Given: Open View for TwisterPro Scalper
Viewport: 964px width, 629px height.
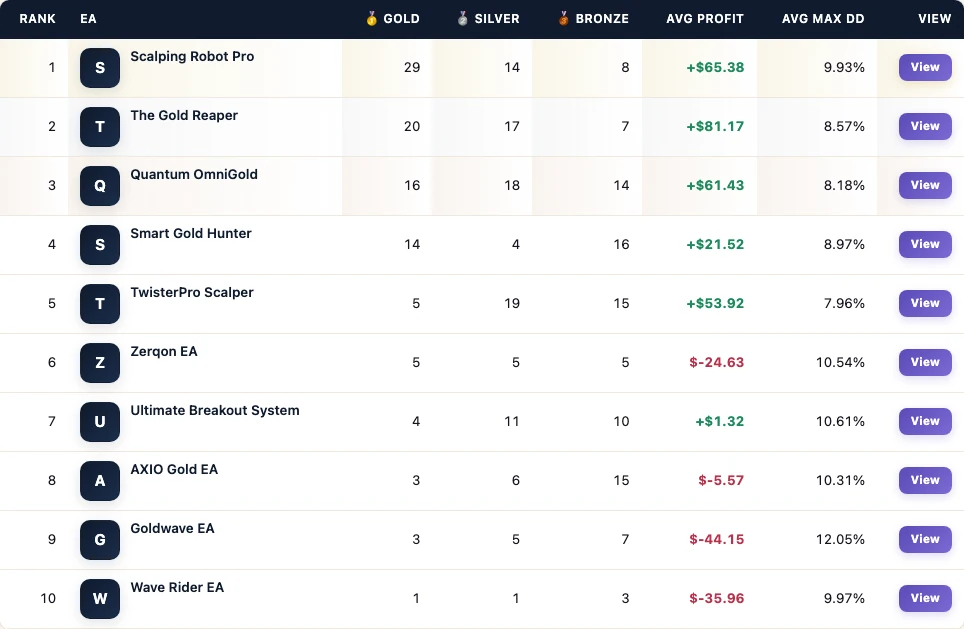Looking at the screenshot, I should (x=925, y=303).
